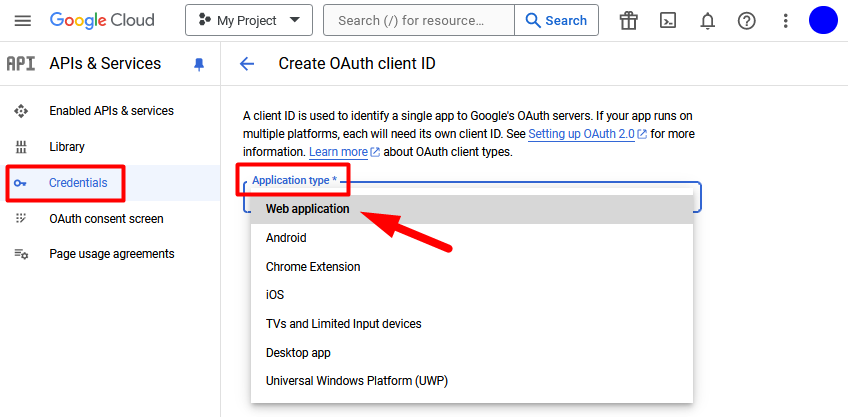Open Enabled APIs & services page

(110, 111)
